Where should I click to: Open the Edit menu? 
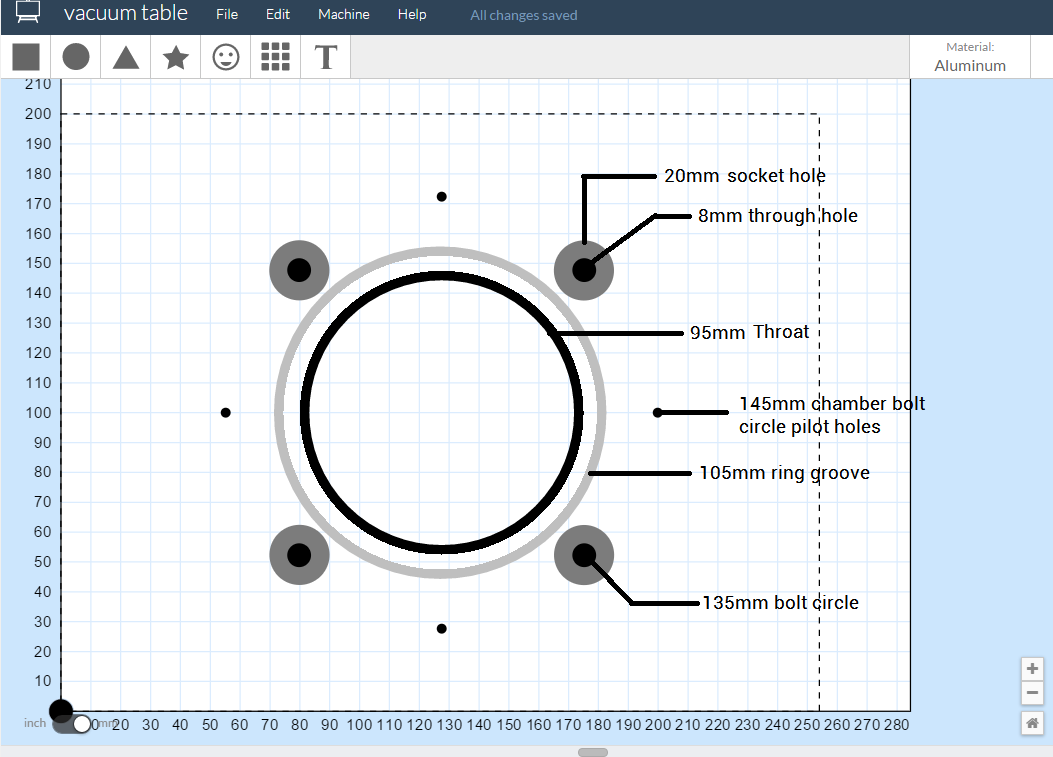(x=277, y=14)
